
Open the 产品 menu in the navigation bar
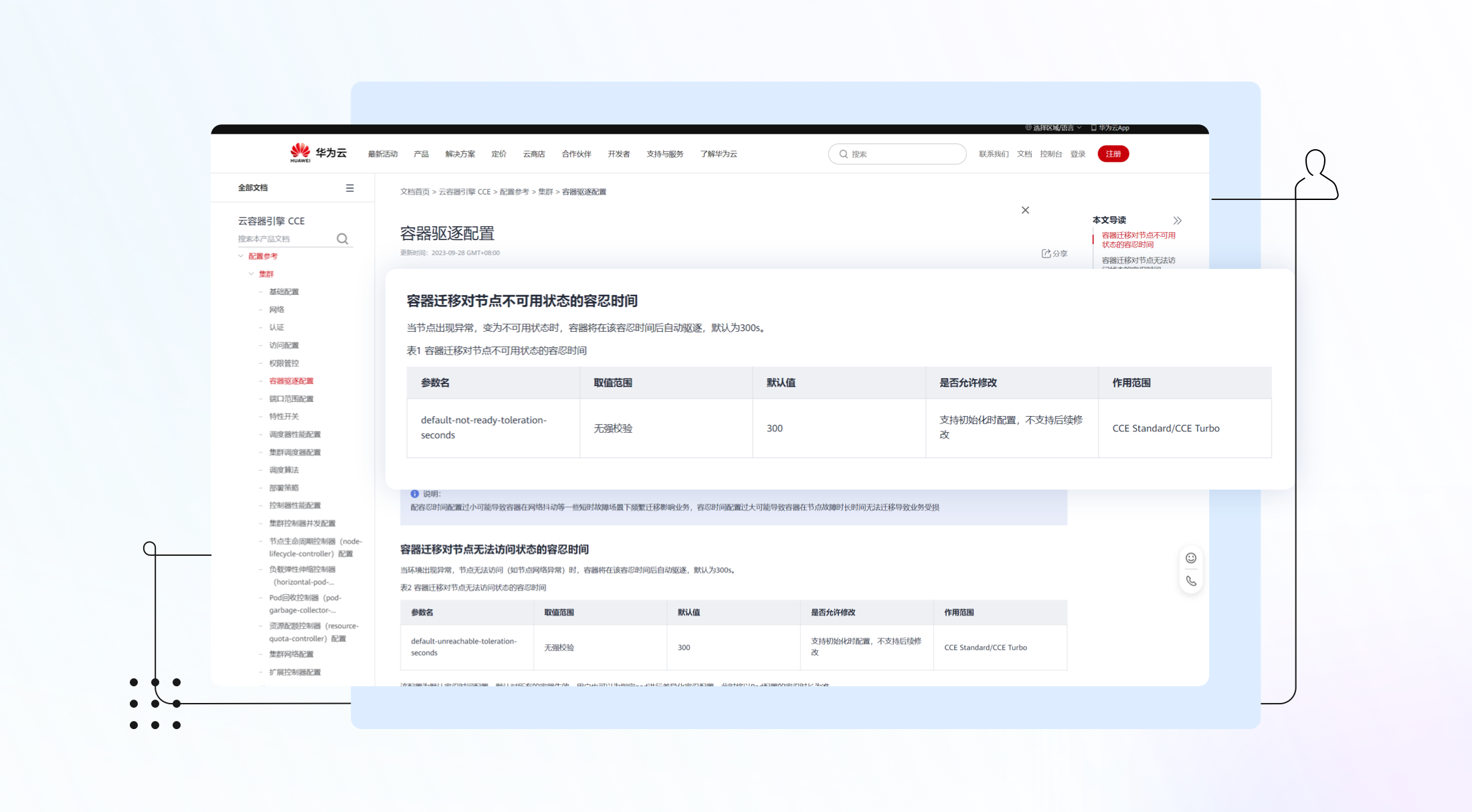click(x=421, y=154)
